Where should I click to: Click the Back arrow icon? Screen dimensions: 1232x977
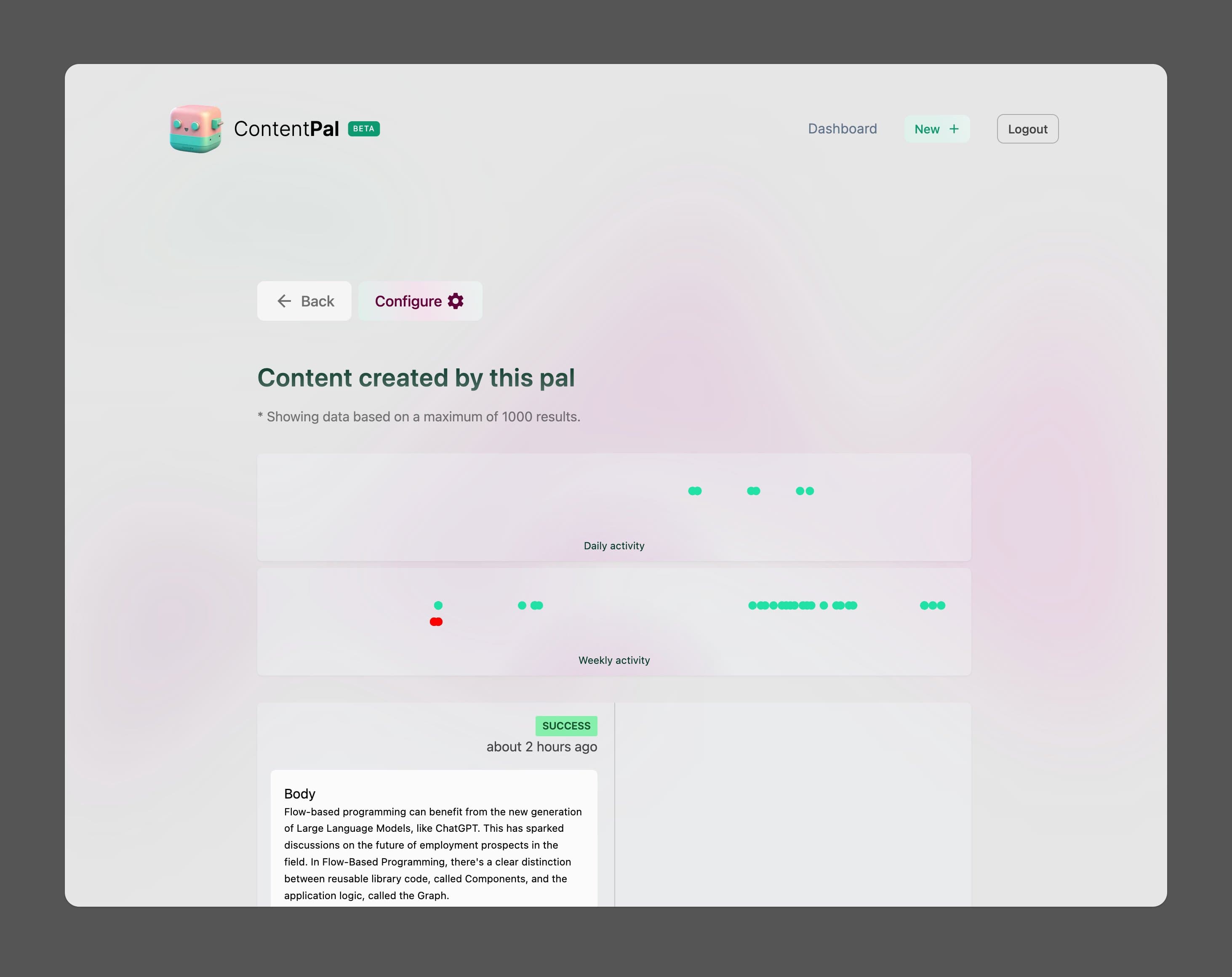[x=283, y=300]
